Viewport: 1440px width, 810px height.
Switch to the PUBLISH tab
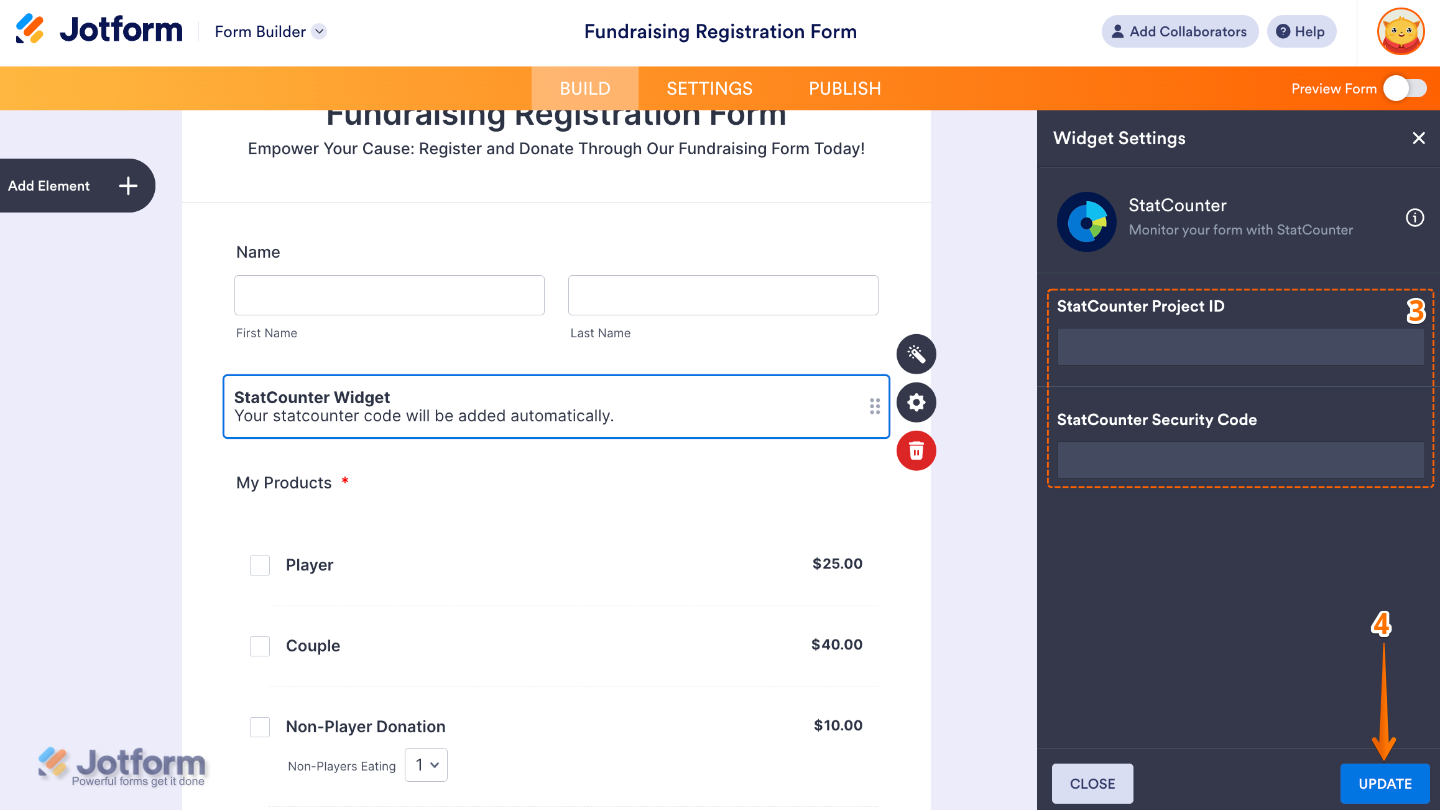point(844,88)
